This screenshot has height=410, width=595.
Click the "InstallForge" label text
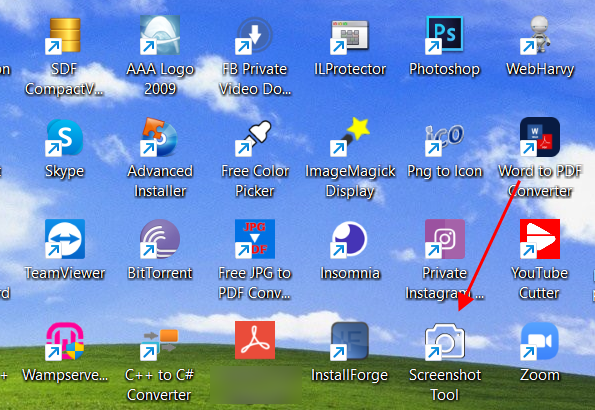pyautogui.click(x=349, y=375)
